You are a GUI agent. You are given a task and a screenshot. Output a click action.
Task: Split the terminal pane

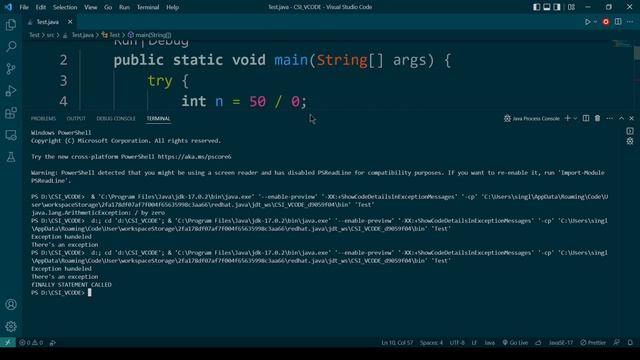click(586, 118)
